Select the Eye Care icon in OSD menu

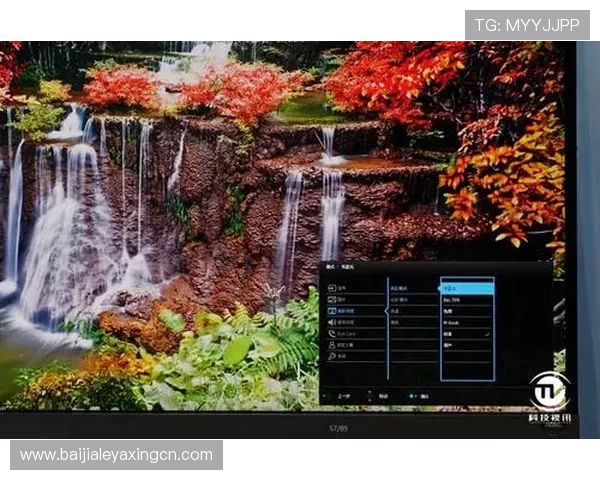point(331,334)
